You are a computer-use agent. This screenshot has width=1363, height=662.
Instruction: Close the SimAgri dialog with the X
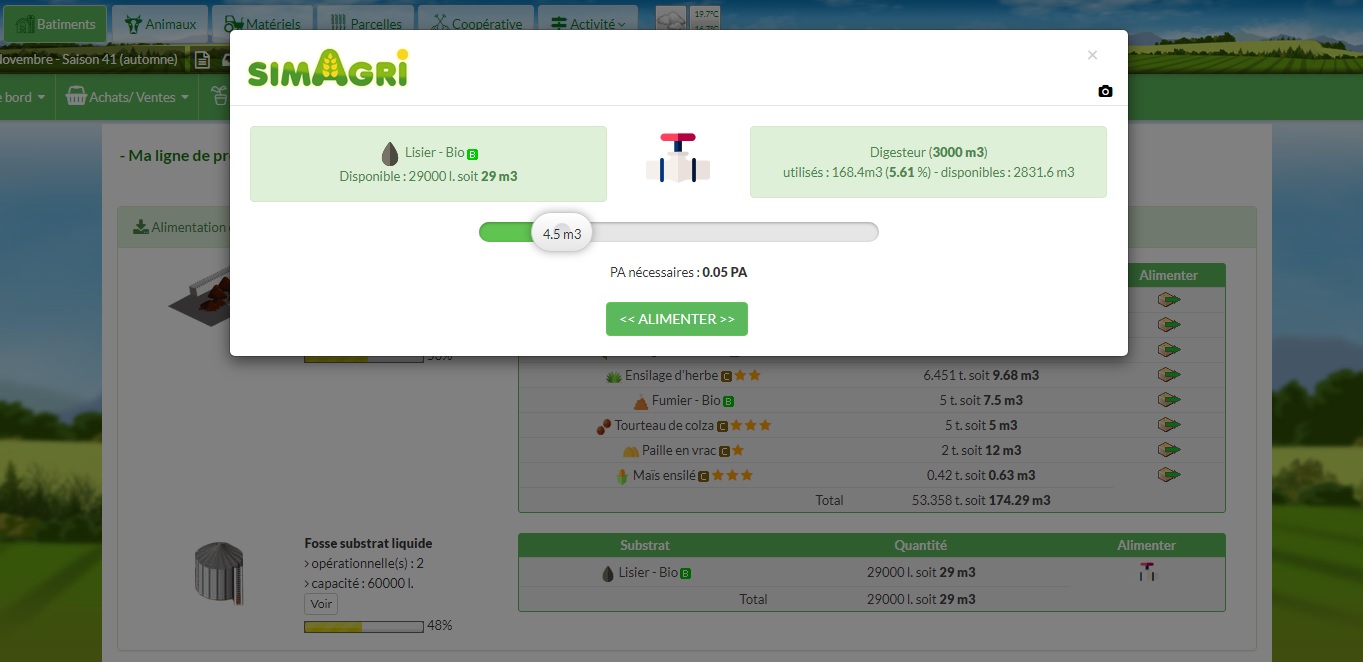[1092, 55]
